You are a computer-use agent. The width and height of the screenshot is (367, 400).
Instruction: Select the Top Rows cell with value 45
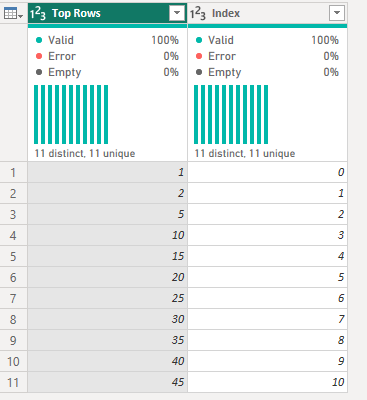pos(107,382)
